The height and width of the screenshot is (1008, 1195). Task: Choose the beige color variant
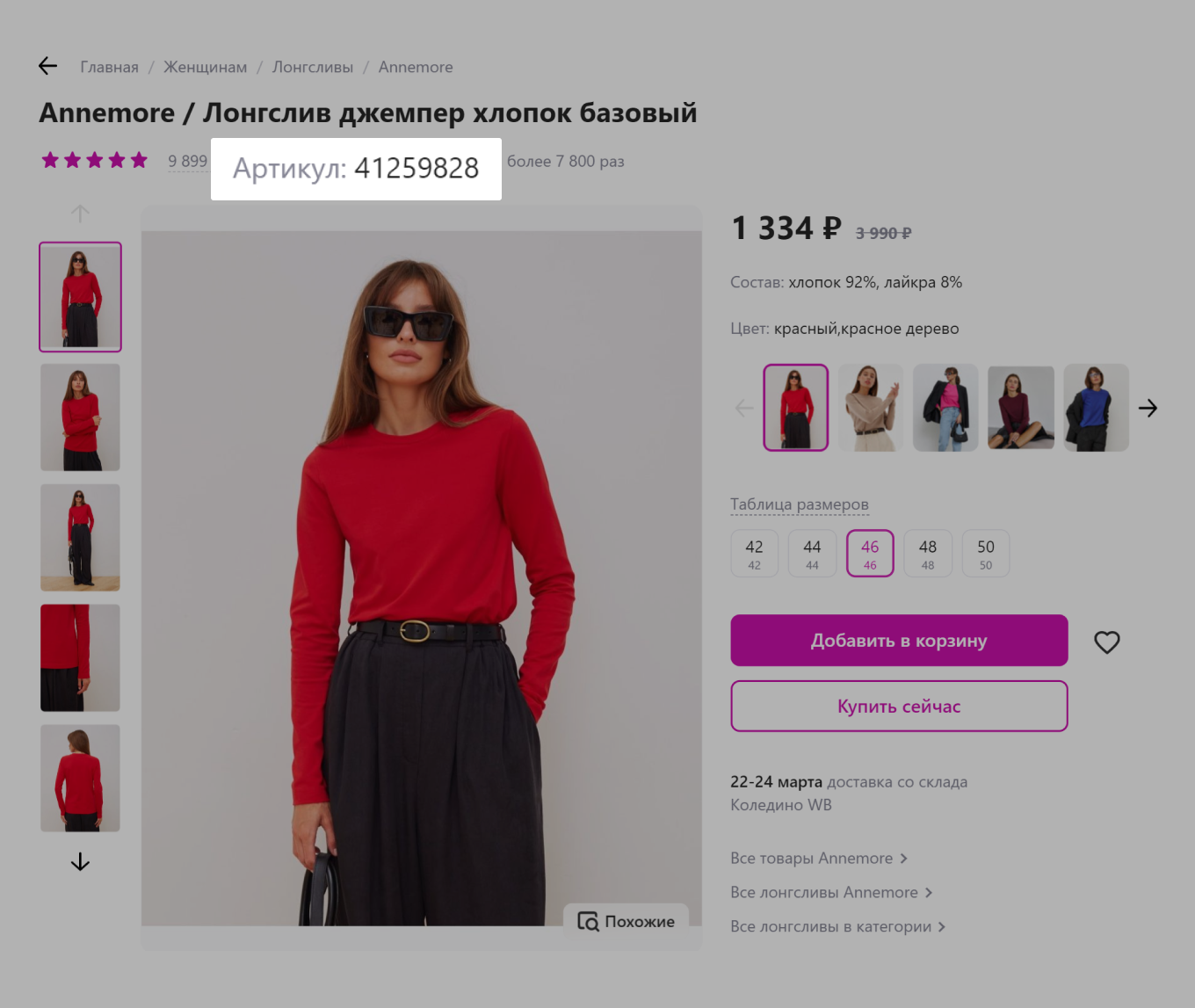pos(870,408)
